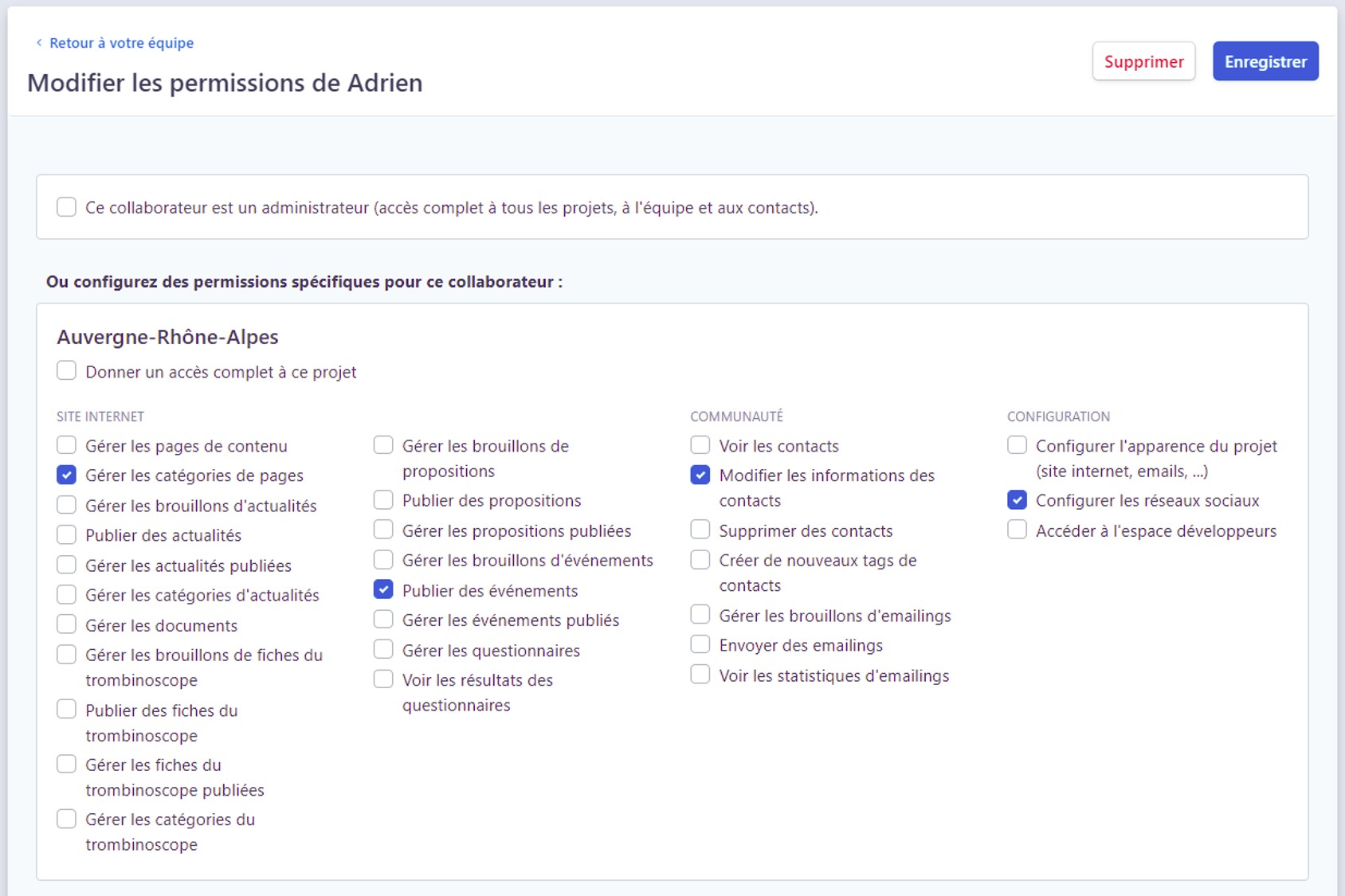Viewport: 1345px width, 896px height.
Task: Tick Voir les statistiques d'emailings
Action: coord(700,675)
